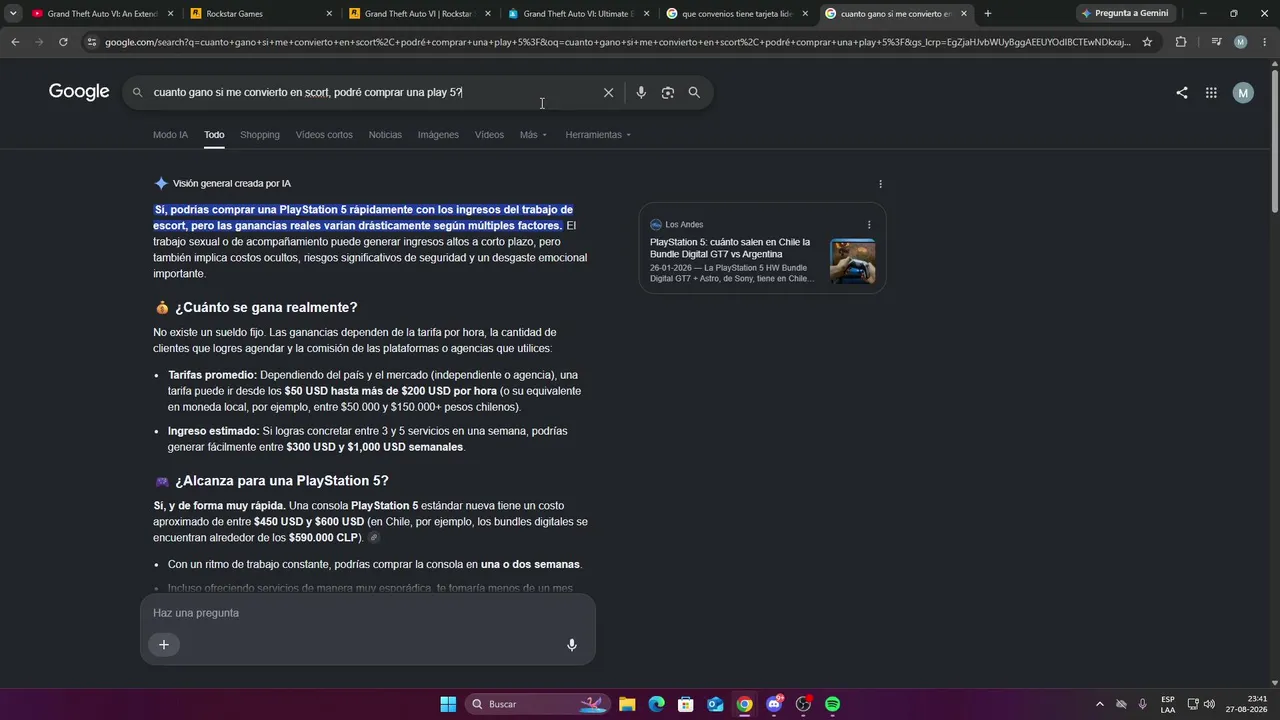The width and height of the screenshot is (1280, 720).
Task: Switch to the Imágenes tab
Action: (x=438, y=135)
